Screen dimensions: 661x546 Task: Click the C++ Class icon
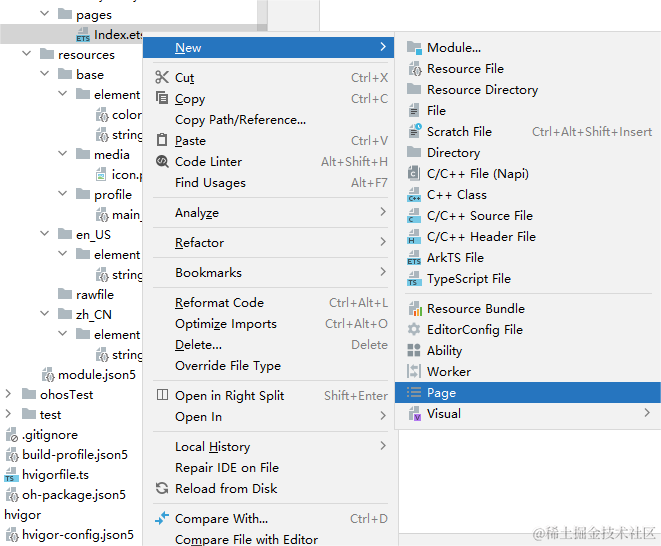(414, 194)
